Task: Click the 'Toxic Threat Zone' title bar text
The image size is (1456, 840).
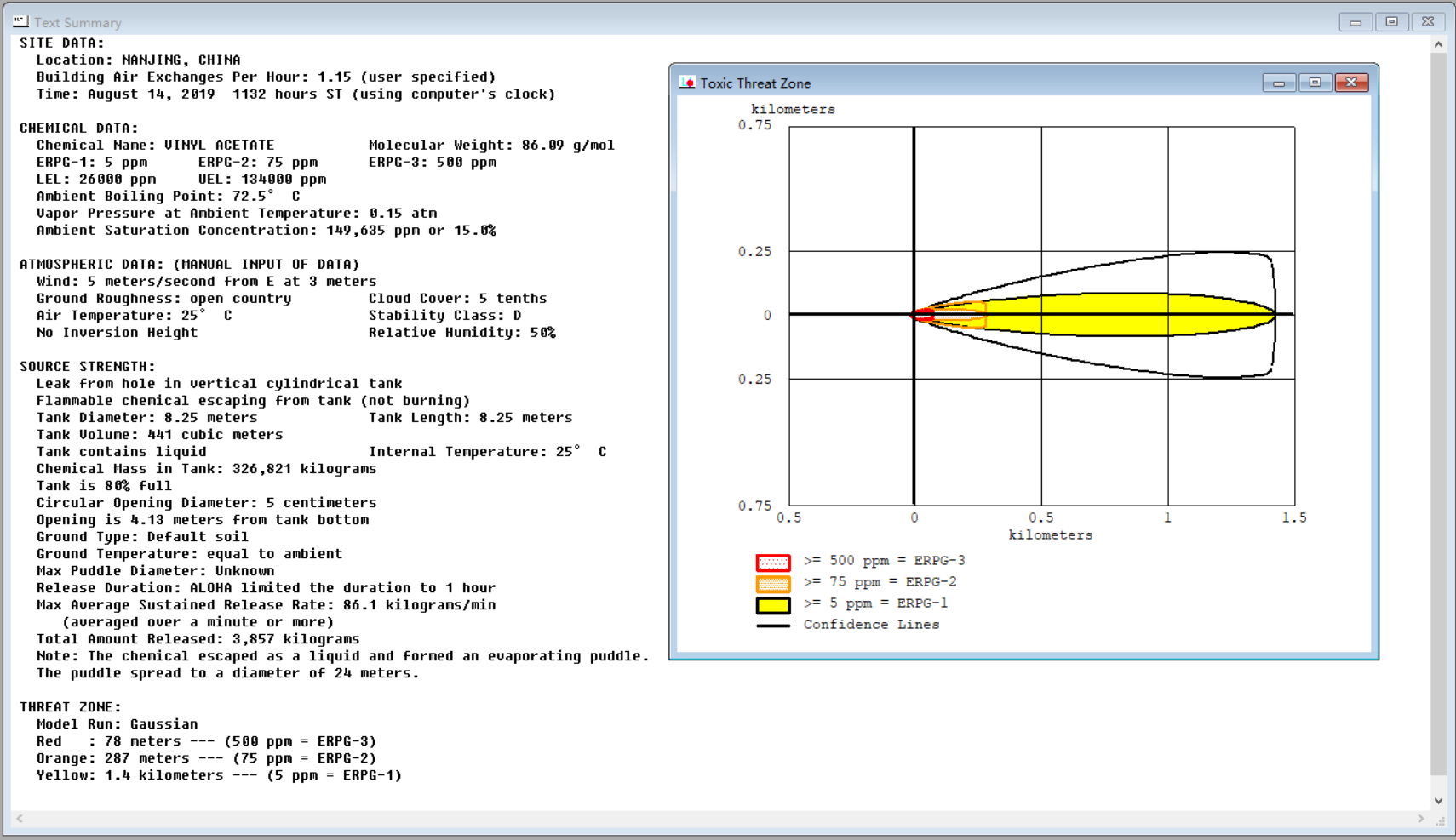Action: coord(755,83)
